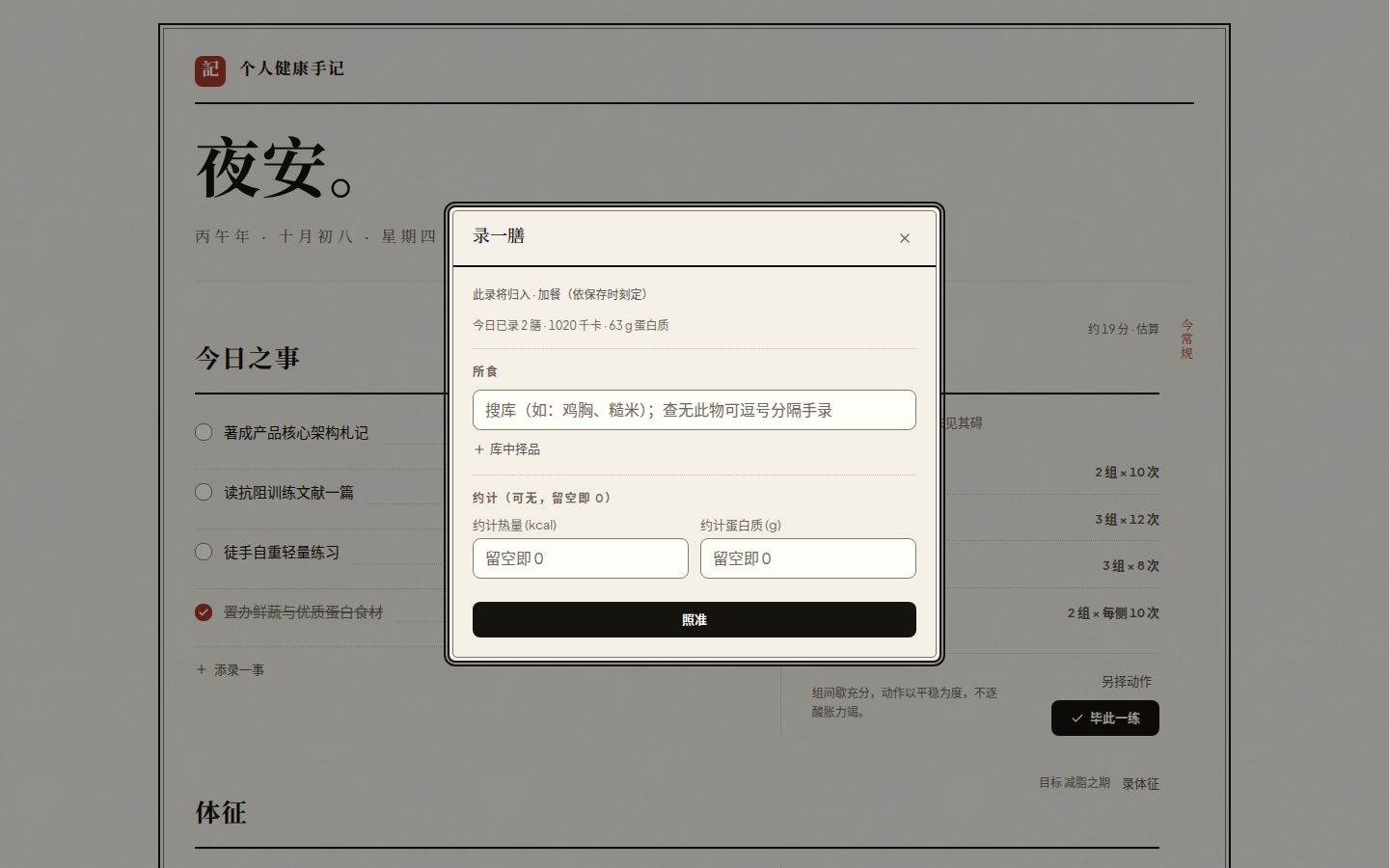The height and width of the screenshot is (868, 1389).
Task: Click the plus icon beside 库中择品
Action: [479, 449]
